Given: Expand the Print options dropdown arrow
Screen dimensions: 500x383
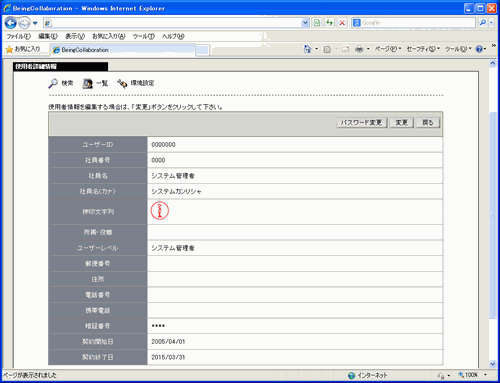Looking at the screenshot, I should pyautogui.click(x=368, y=49).
